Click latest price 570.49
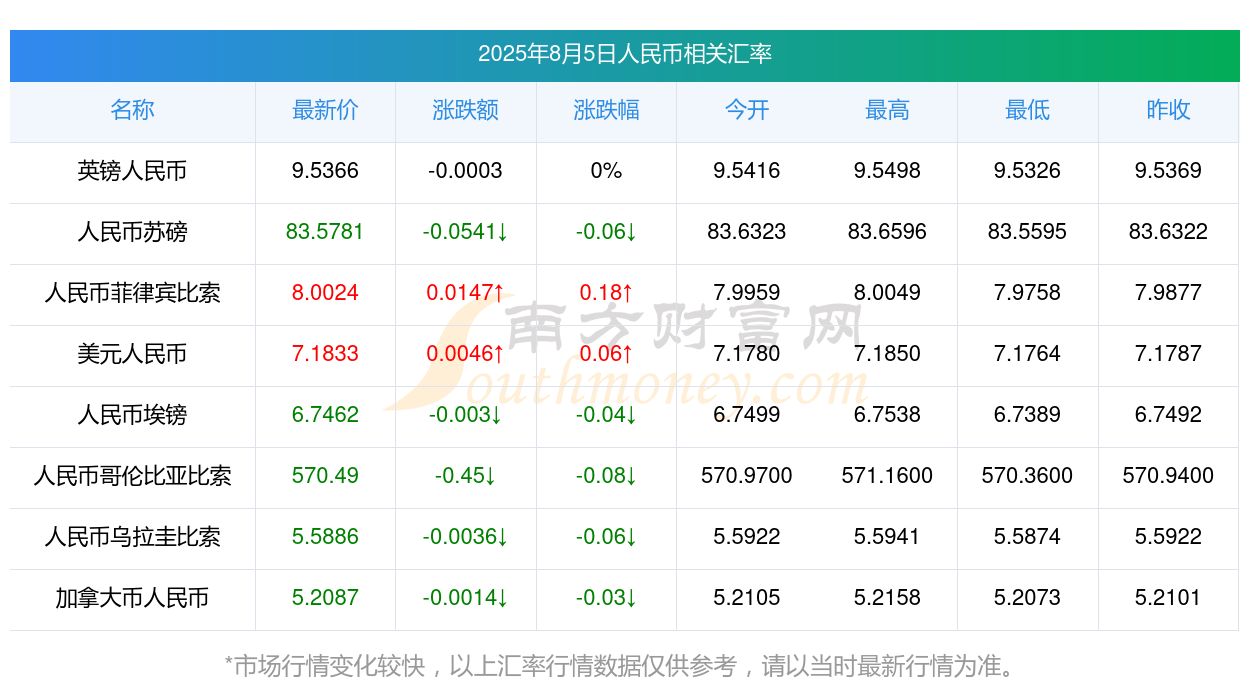1250x698 pixels. [x=325, y=476]
